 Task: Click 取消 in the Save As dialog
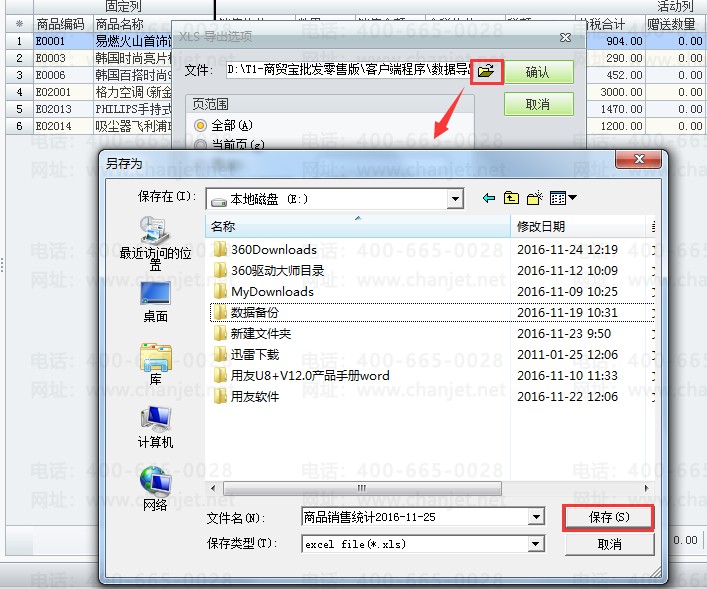pyautogui.click(x=610, y=544)
